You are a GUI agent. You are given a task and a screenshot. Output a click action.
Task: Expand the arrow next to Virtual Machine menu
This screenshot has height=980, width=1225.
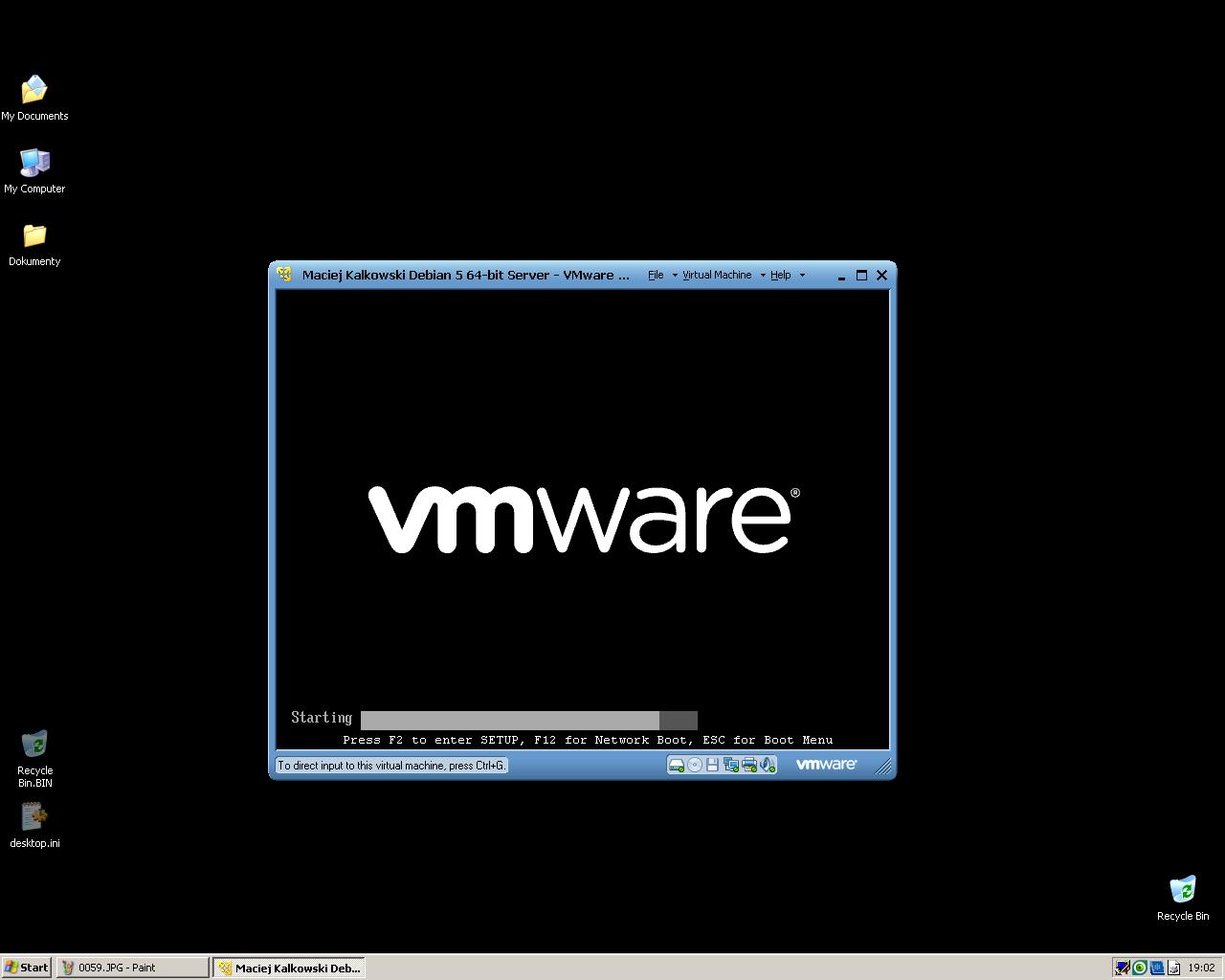coord(763,276)
